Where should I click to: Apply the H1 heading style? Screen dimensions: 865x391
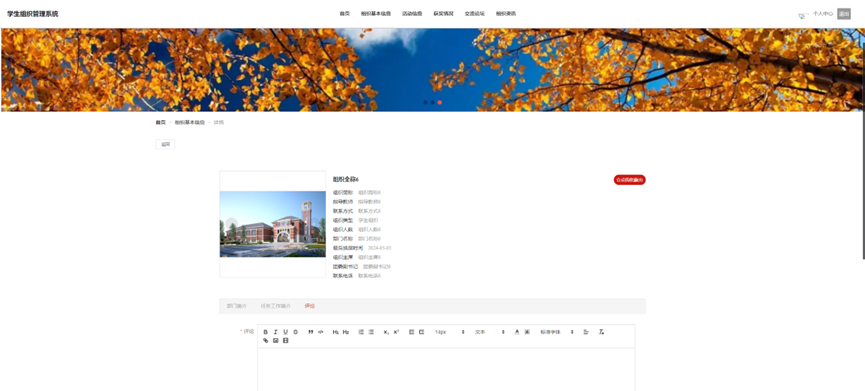point(335,332)
